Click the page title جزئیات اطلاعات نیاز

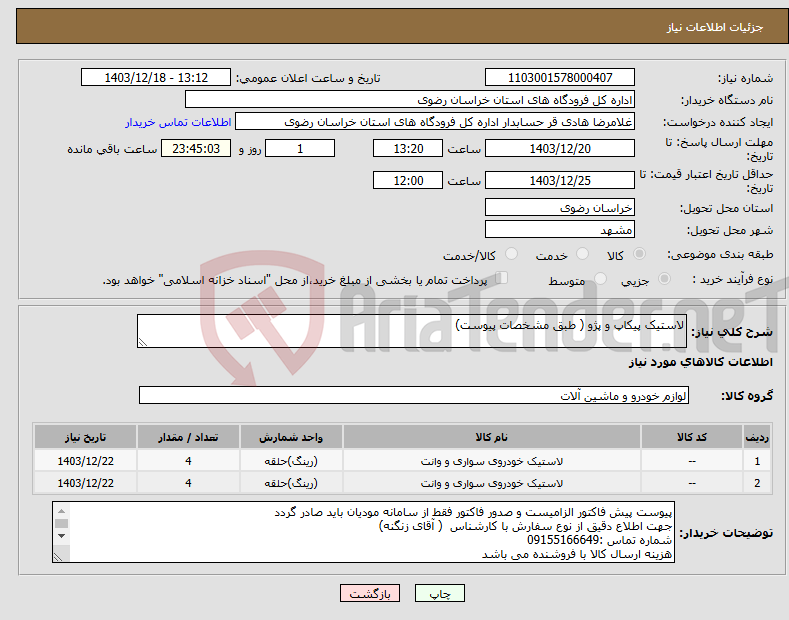tap(715, 27)
